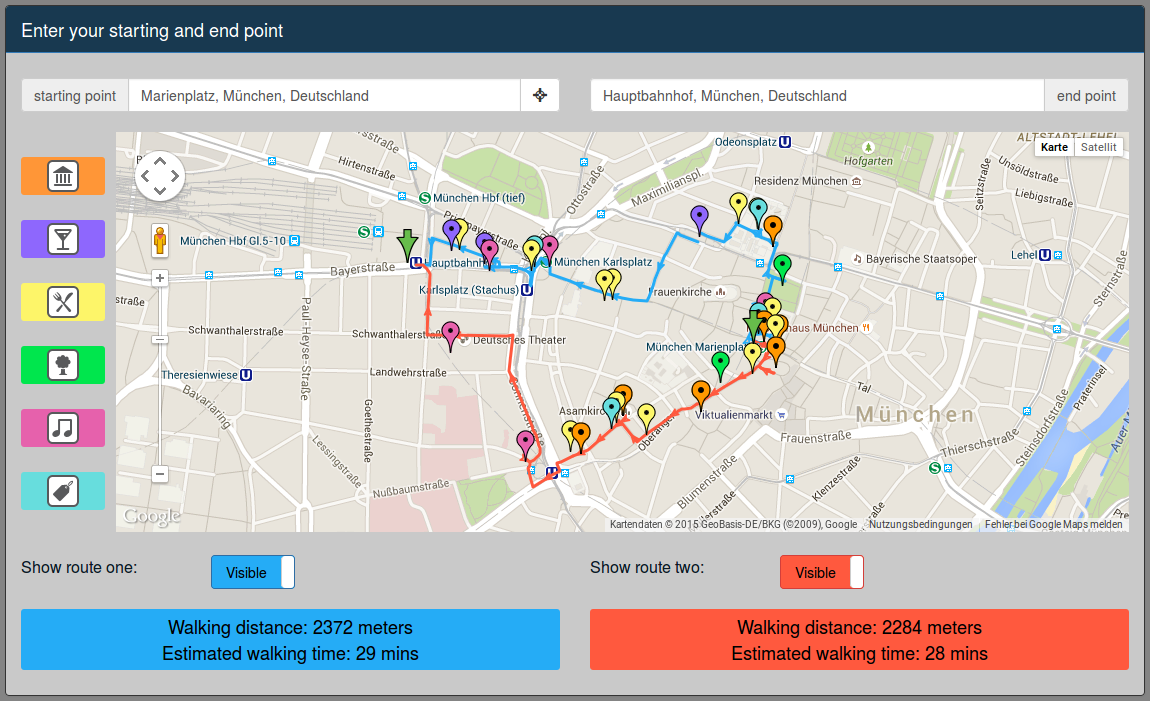Click the starting point input field

click(324, 95)
